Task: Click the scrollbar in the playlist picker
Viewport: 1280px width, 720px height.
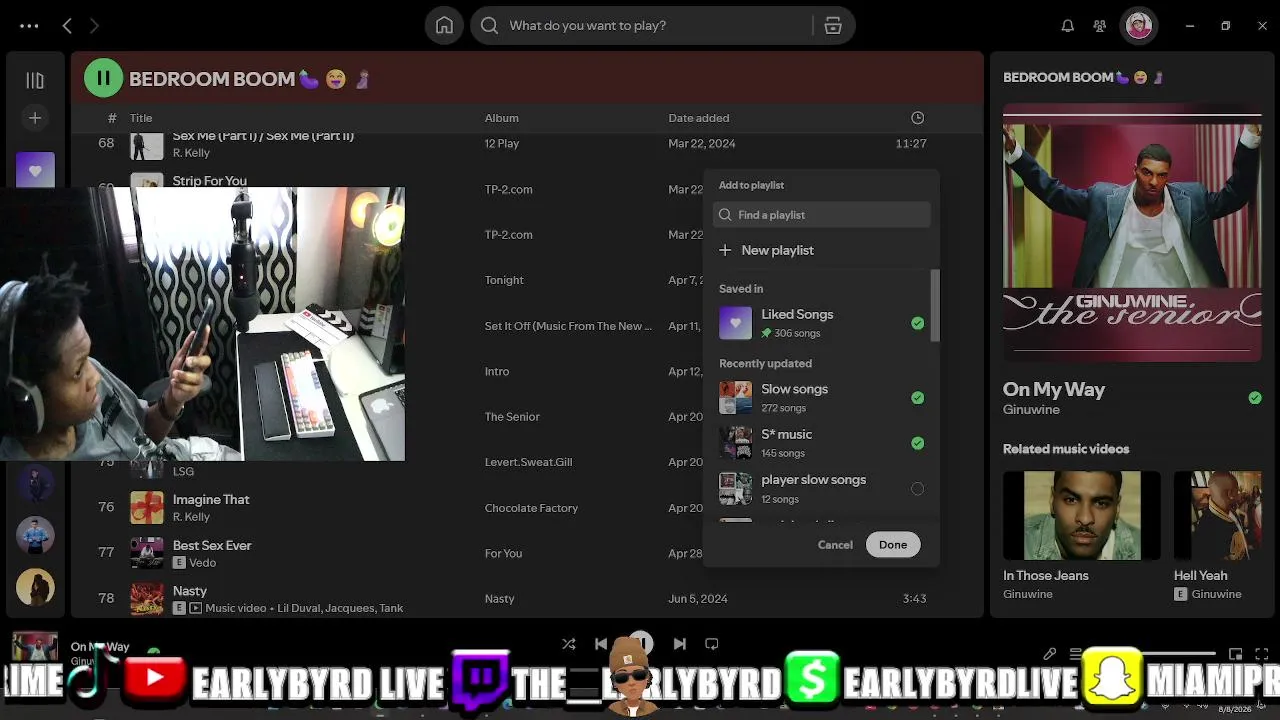Action: pyautogui.click(x=935, y=306)
